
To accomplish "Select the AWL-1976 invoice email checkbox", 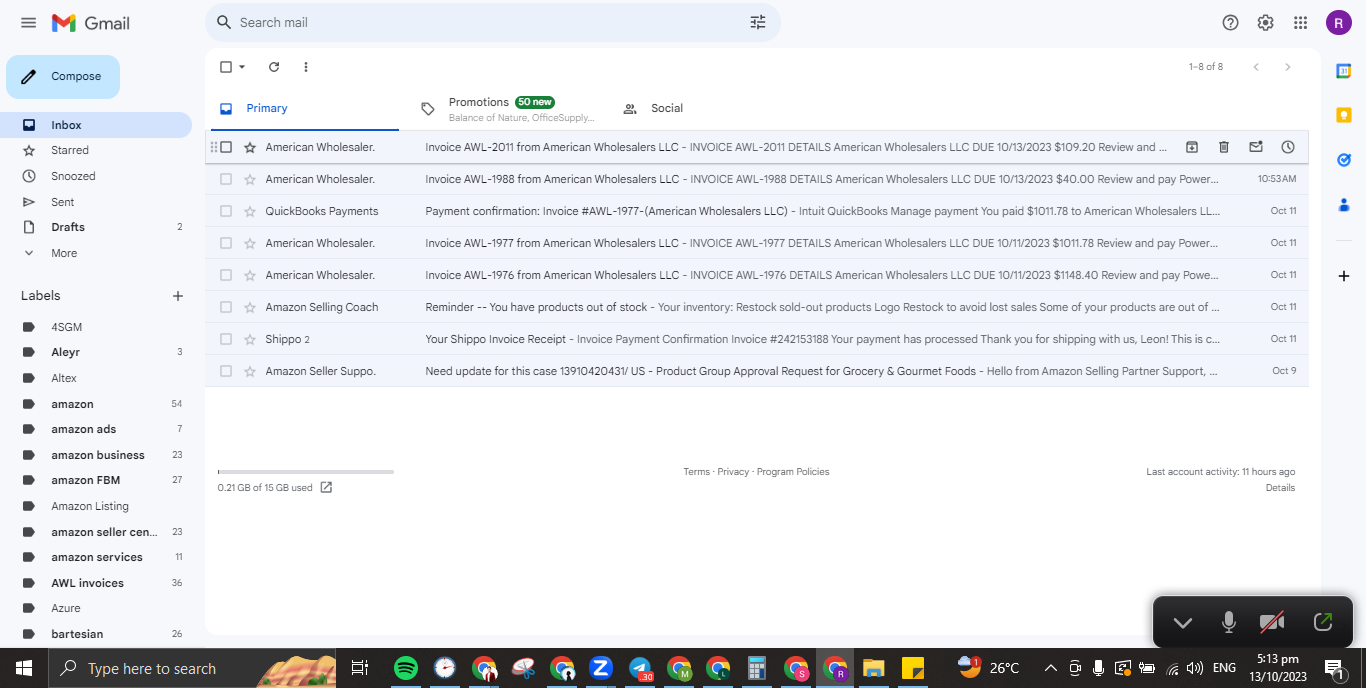I will coord(226,275).
